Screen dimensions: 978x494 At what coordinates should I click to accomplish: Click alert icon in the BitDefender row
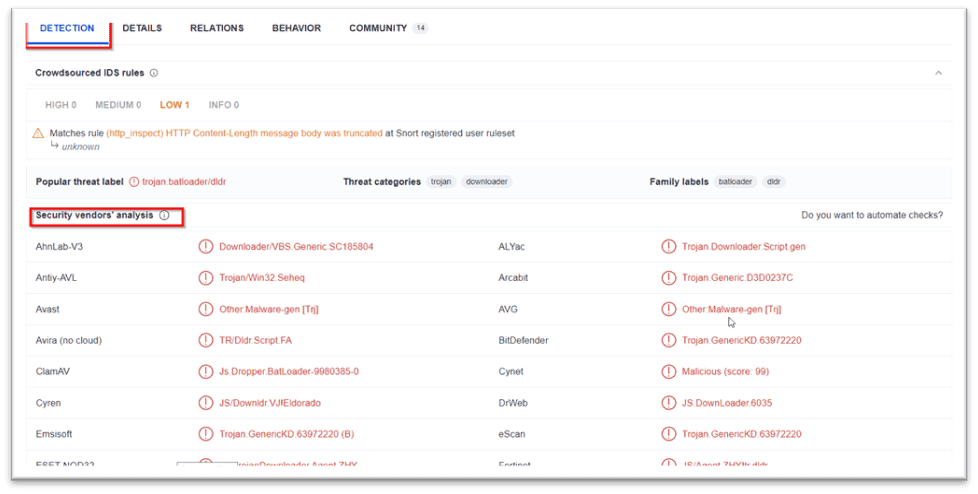tap(669, 340)
